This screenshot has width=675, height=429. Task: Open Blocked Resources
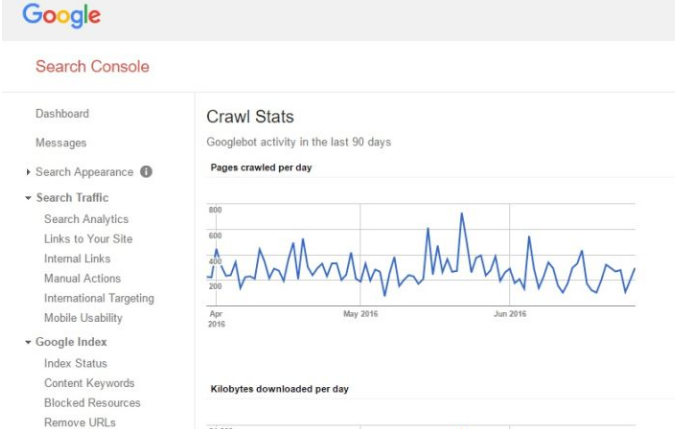(93, 403)
